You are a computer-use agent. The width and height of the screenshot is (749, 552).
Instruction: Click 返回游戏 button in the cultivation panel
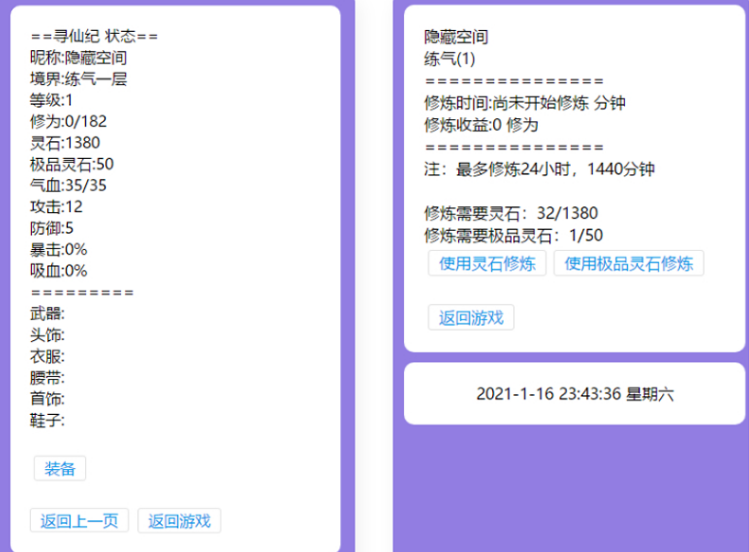coord(471,318)
